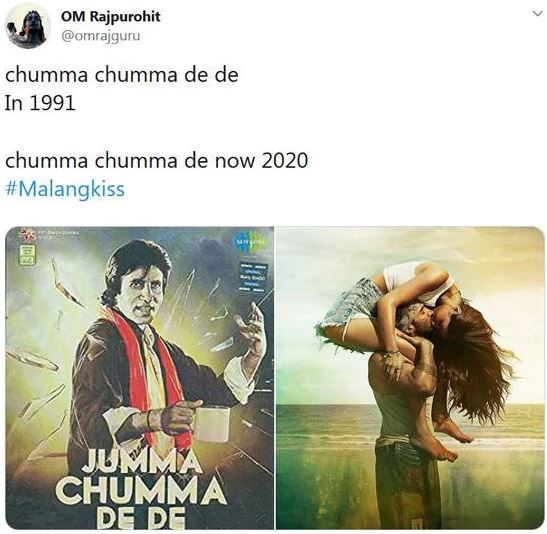The width and height of the screenshot is (547, 534).
Task: Click the blue label block on the poster
Action: 253,278
